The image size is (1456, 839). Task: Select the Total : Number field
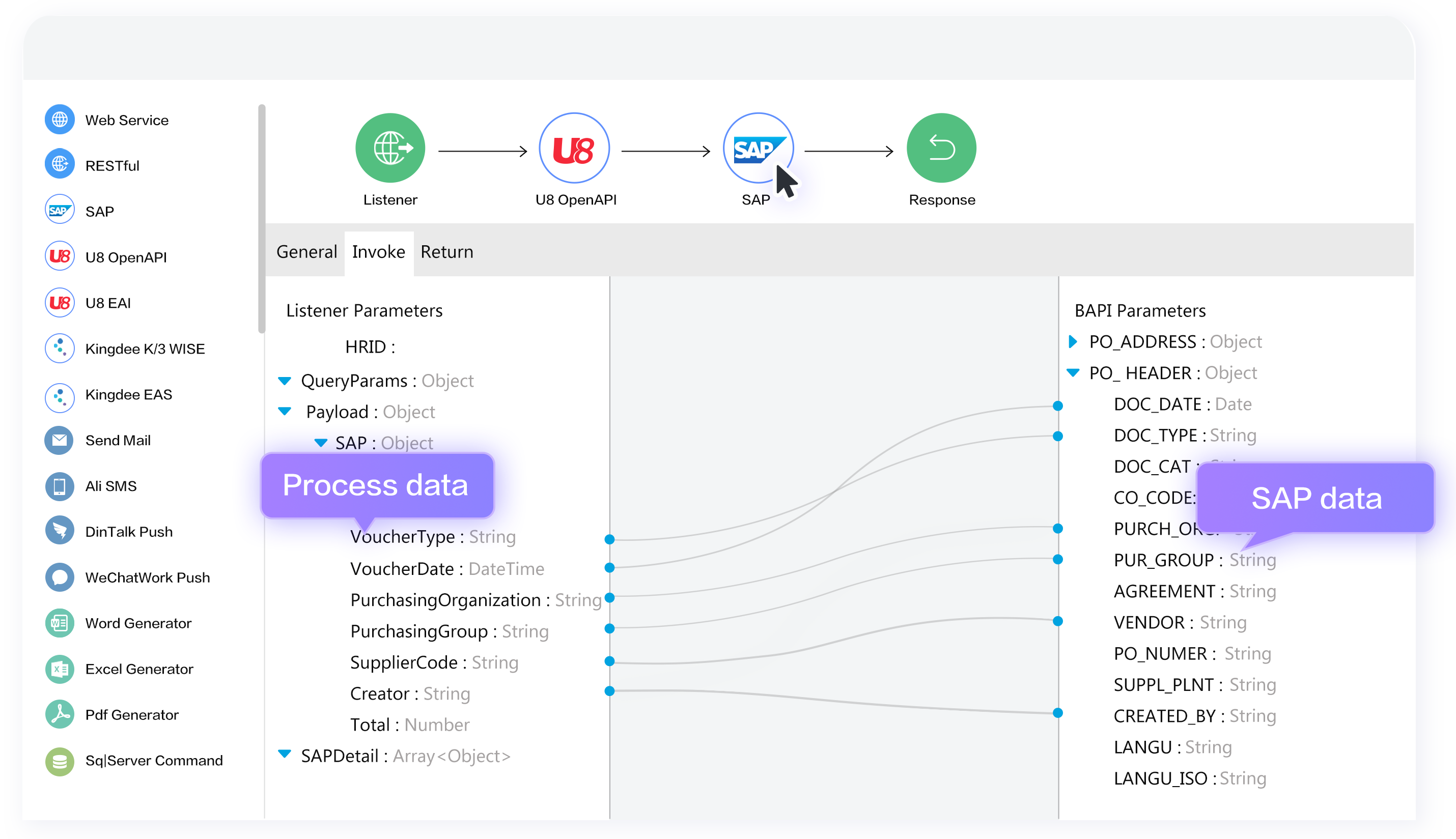click(410, 725)
